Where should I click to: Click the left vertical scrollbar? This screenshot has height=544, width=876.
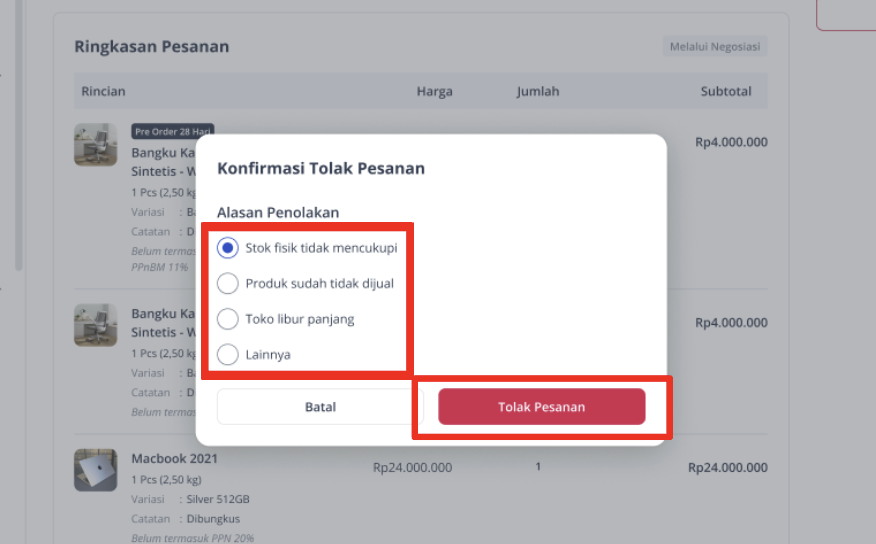18,134
